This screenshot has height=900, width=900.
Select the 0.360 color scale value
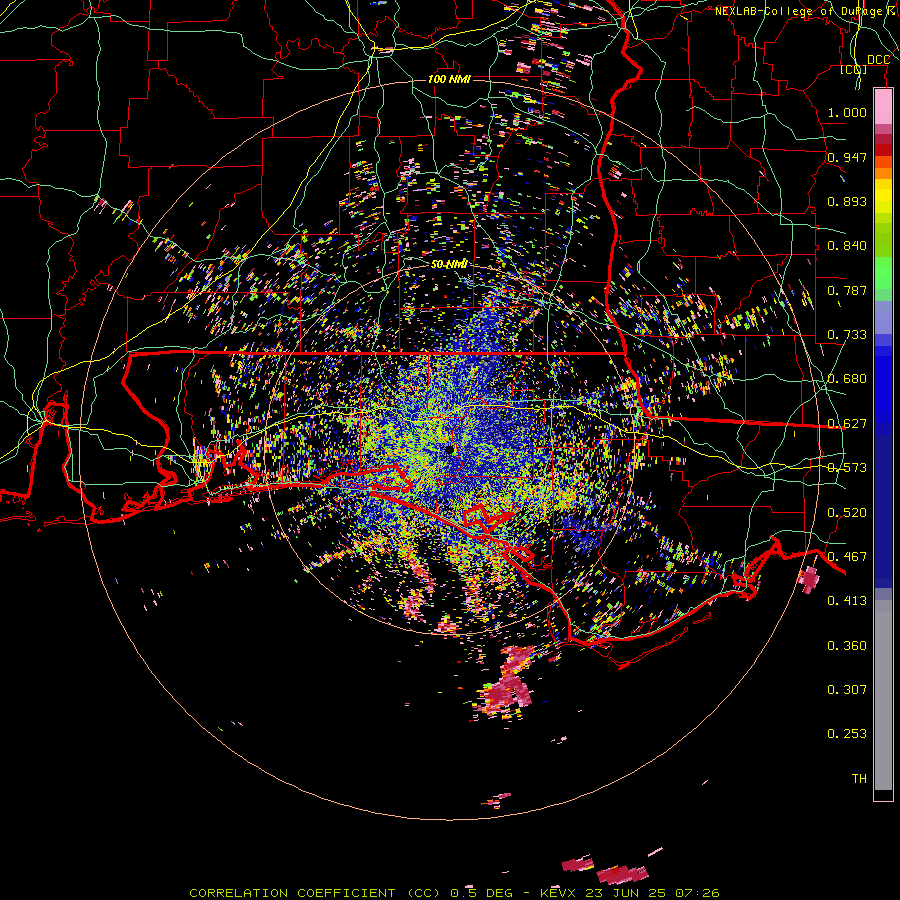[x=847, y=645]
